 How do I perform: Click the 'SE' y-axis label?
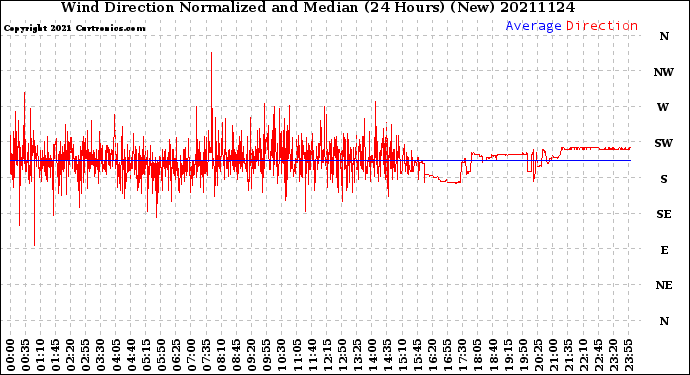(x=664, y=214)
